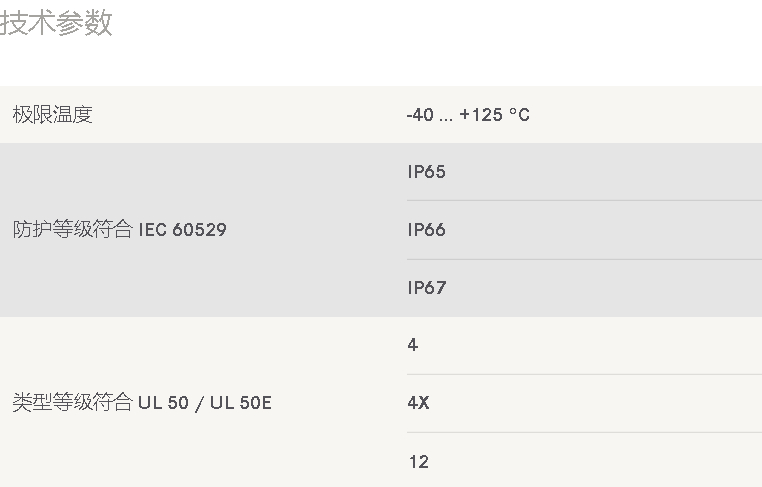Click the IP67 value
This screenshot has height=487, width=762.
click(427, 287)
